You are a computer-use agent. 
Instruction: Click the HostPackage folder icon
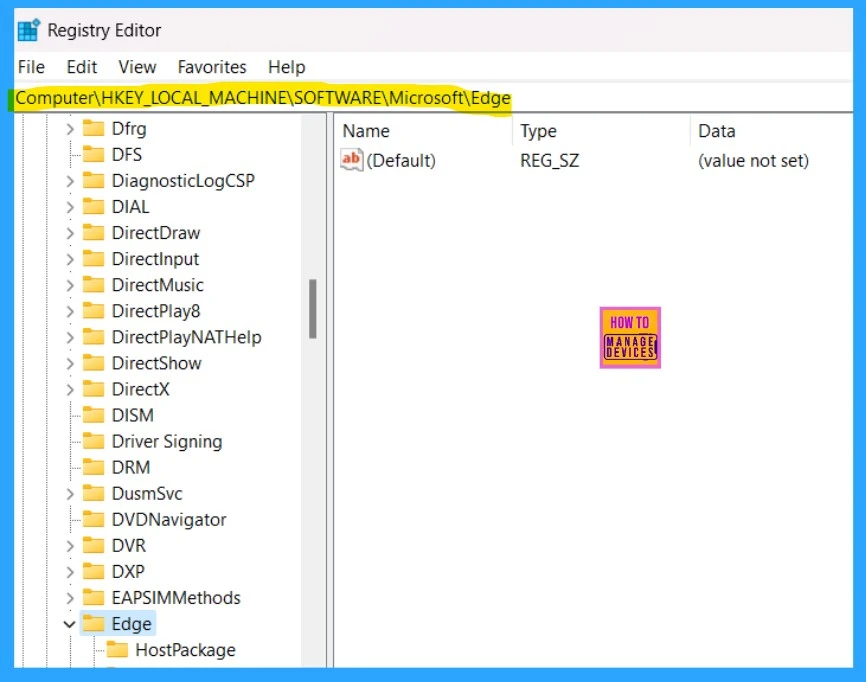pos(117,649)
